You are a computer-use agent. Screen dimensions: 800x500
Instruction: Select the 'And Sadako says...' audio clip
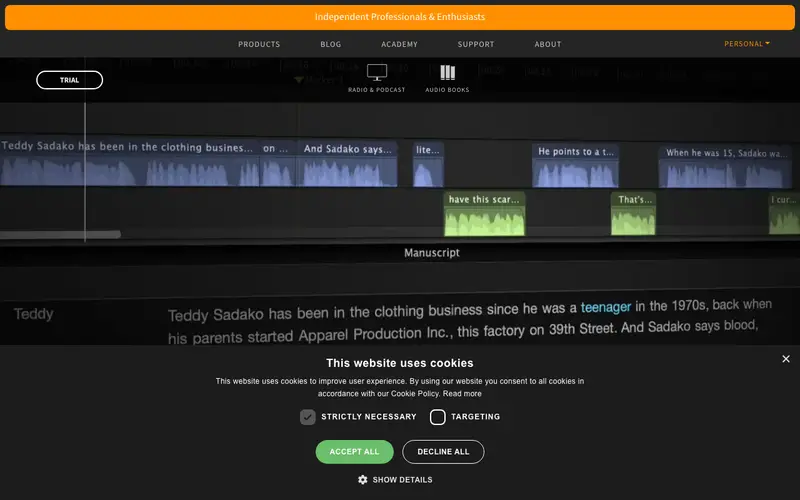click(347, 163)
